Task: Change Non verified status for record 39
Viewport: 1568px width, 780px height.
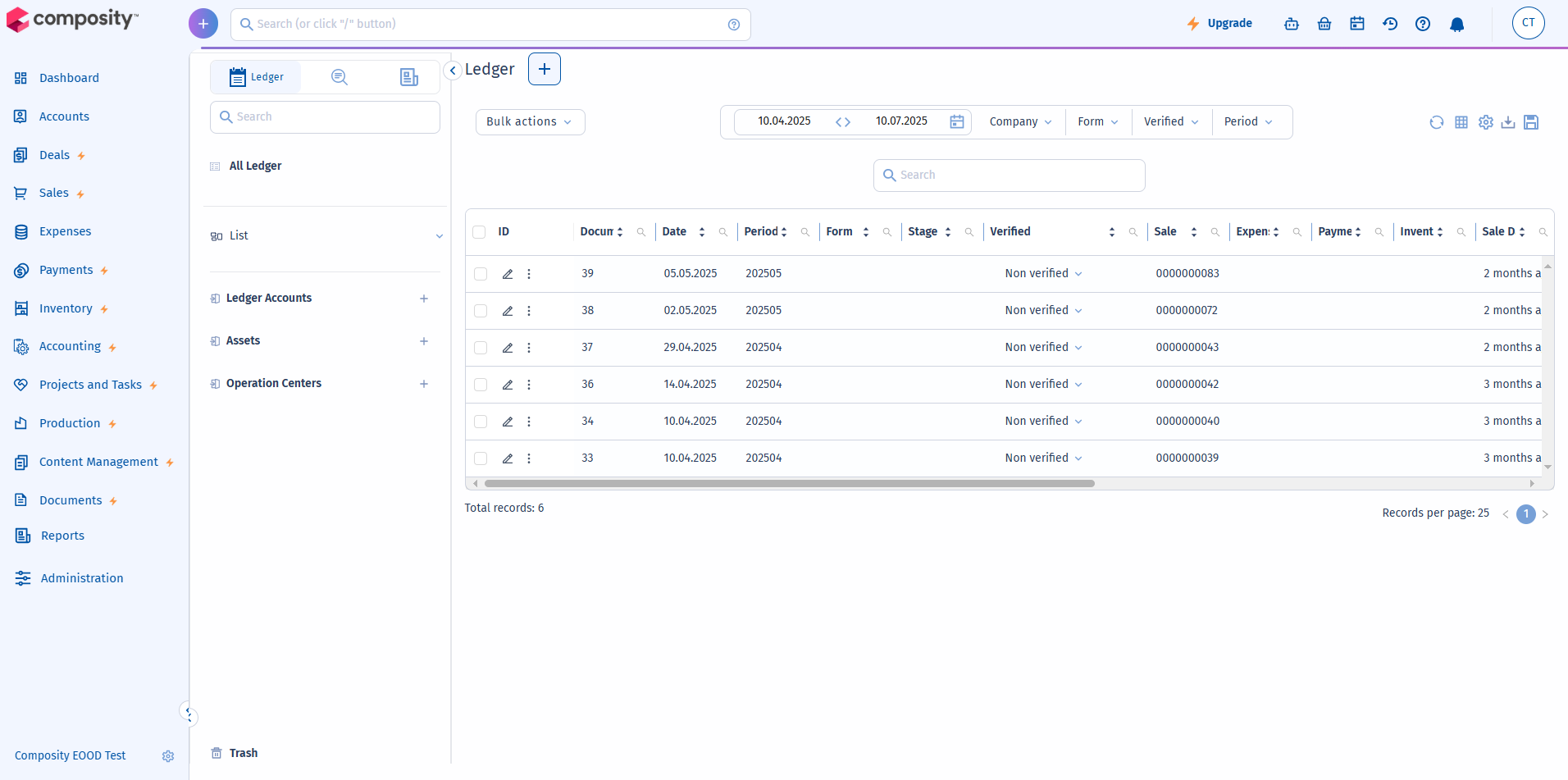Action: [1043, 274]
